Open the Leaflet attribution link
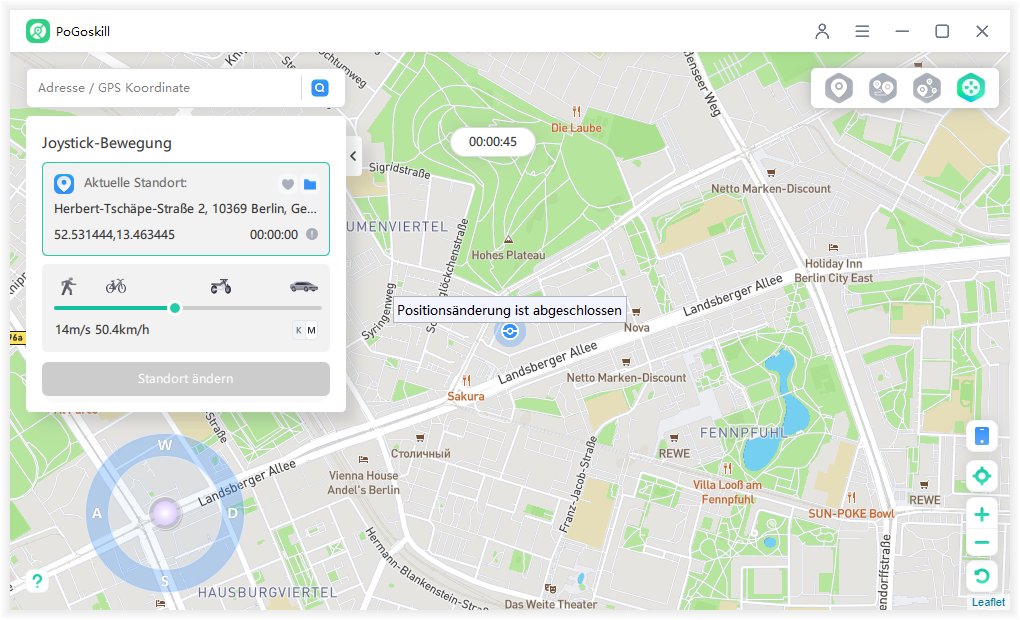The height and width of the screenshot is (620, 1020). [x=988, y=602]
